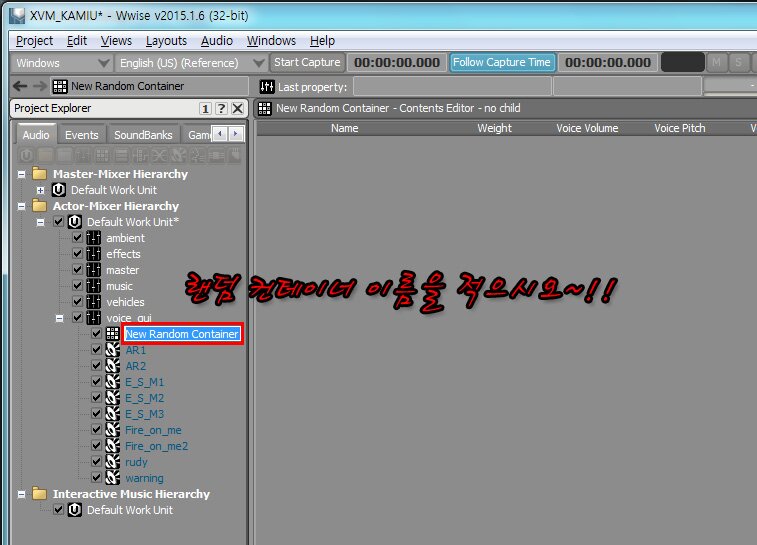This screenshot has height=545, width=757.
Task: Switch to the Events tab
Action: pyautogui.click(x=82, y=135)
